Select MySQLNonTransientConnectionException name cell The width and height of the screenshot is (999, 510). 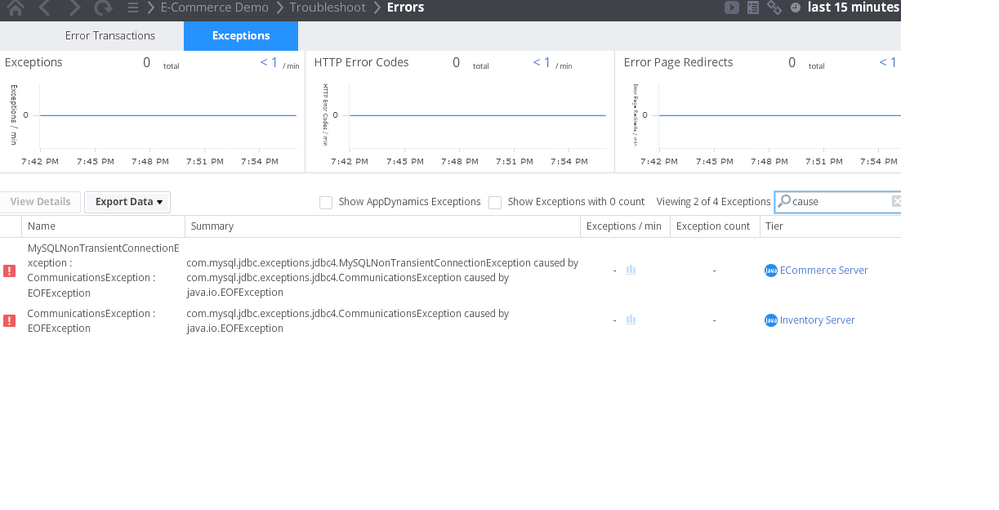103,270
